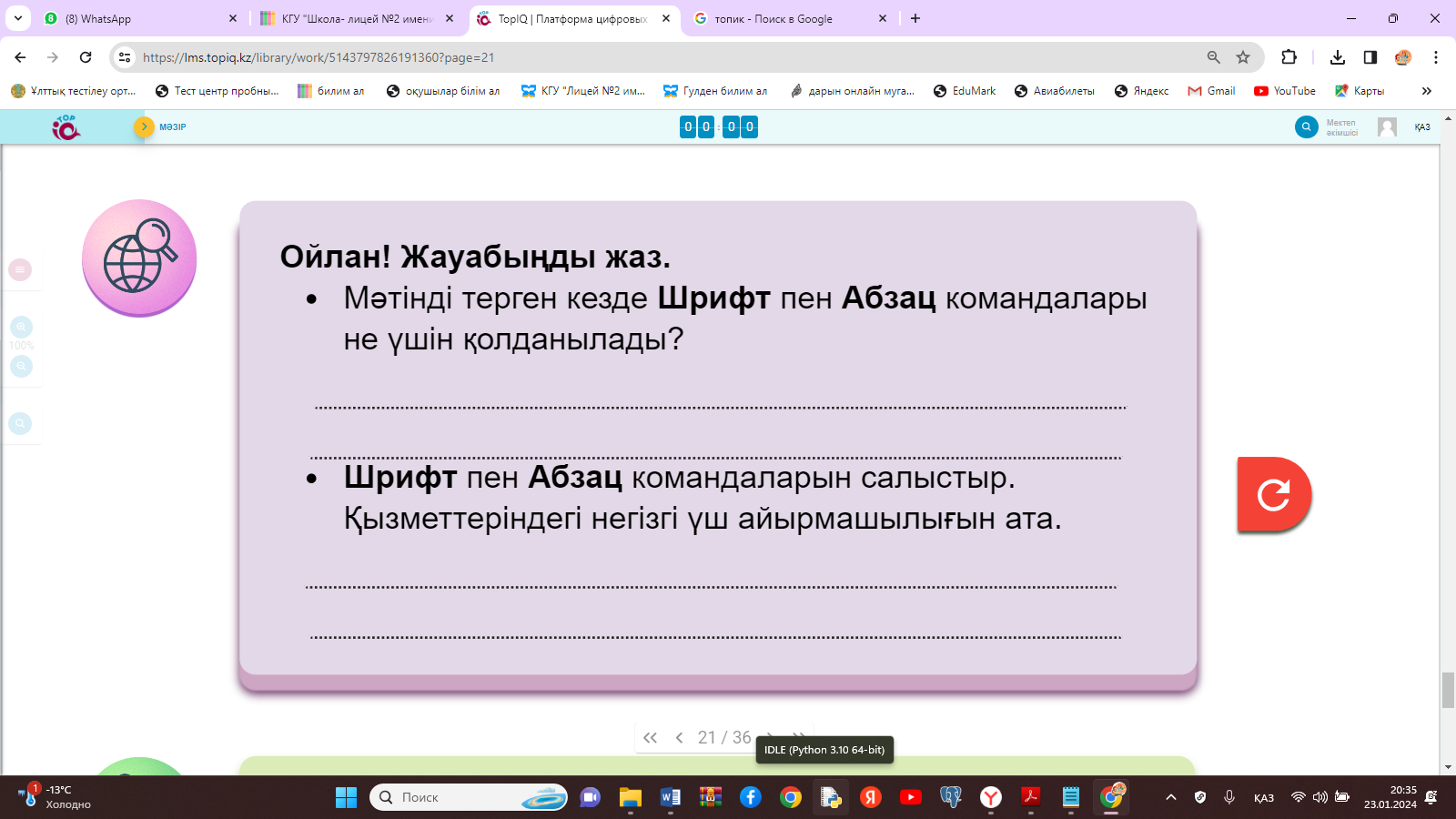The image size is (1456, 819).
Task: Open the дарын онлайн муга... bookmark
Action: [x=852, y=91]
